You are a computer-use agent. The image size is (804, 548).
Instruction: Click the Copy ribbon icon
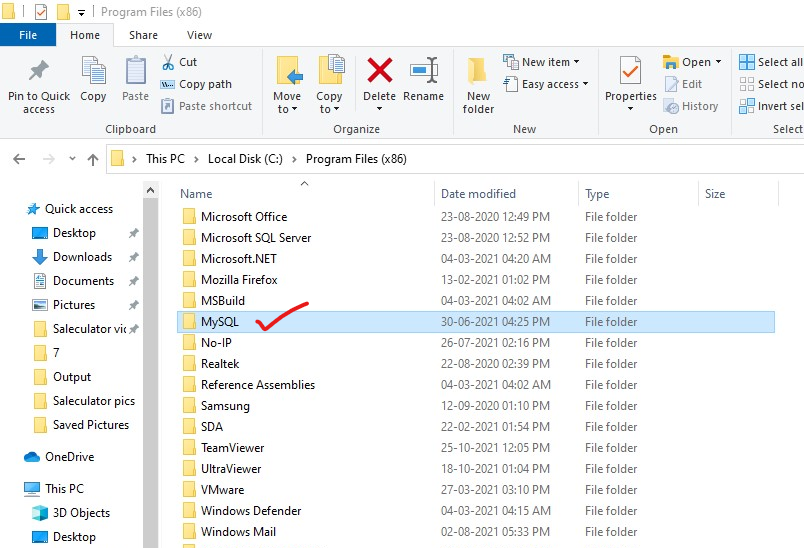pos(93,70)
